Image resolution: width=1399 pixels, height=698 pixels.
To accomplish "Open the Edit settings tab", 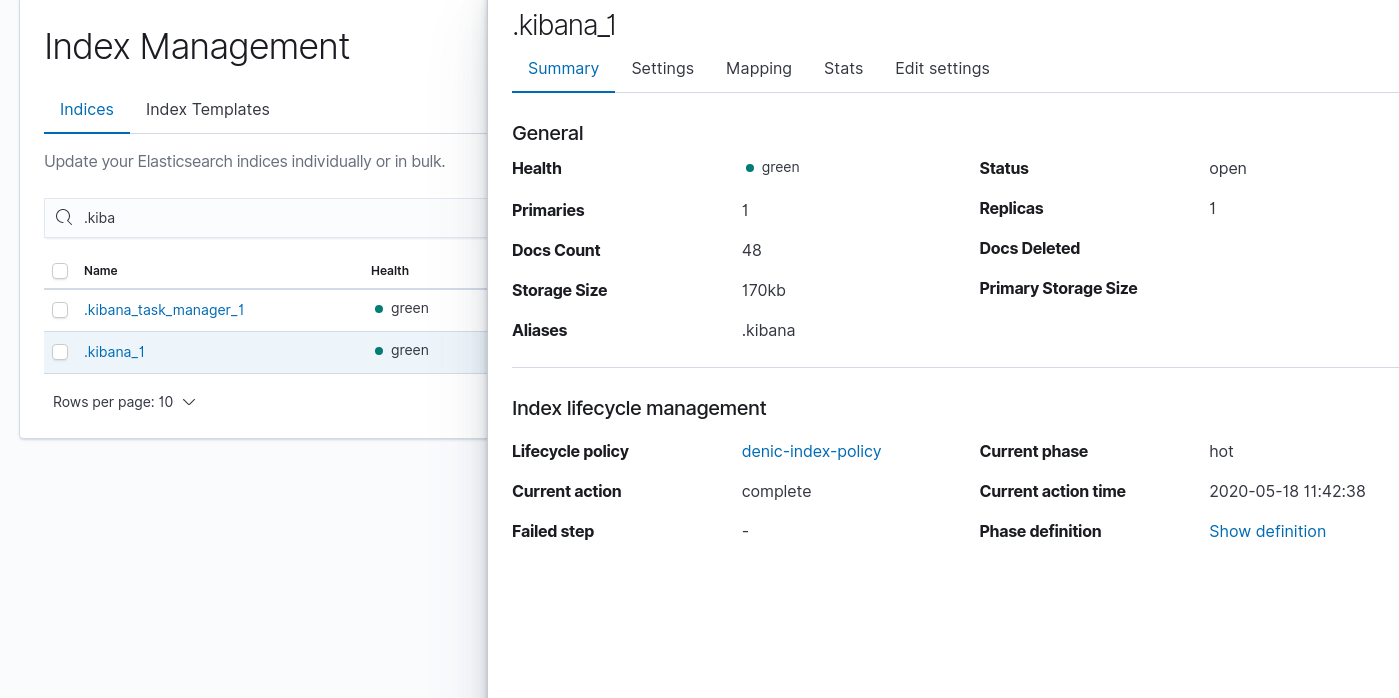I will 942,68.
